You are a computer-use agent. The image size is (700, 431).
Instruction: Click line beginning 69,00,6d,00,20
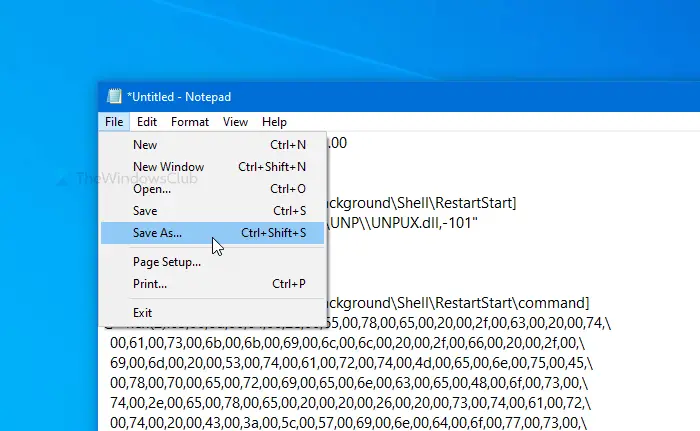tap(351, 363)
